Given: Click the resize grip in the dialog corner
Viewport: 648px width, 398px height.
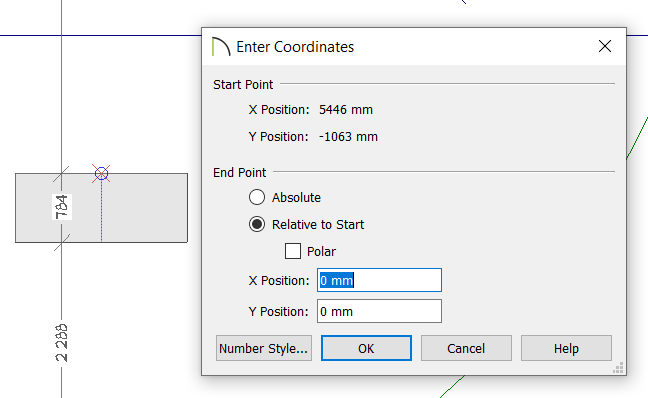Looking at the screenshot, I should click(x=618, y=368).
